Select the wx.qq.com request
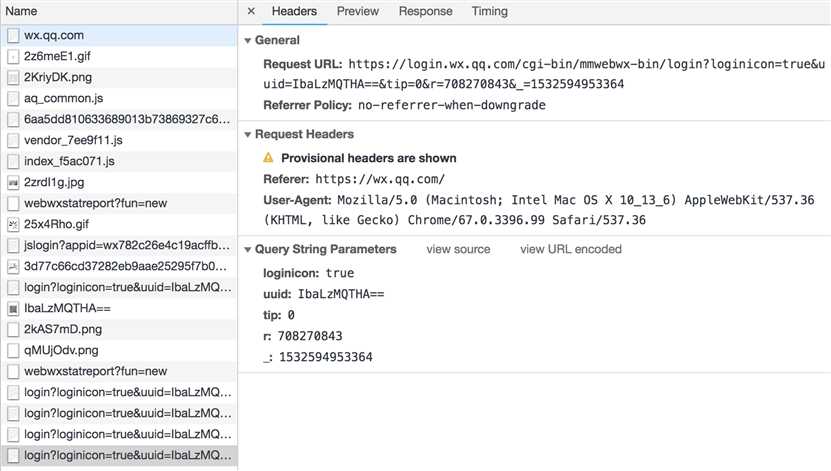The width and height of the screenshot is (831, 471). [119, 35]
